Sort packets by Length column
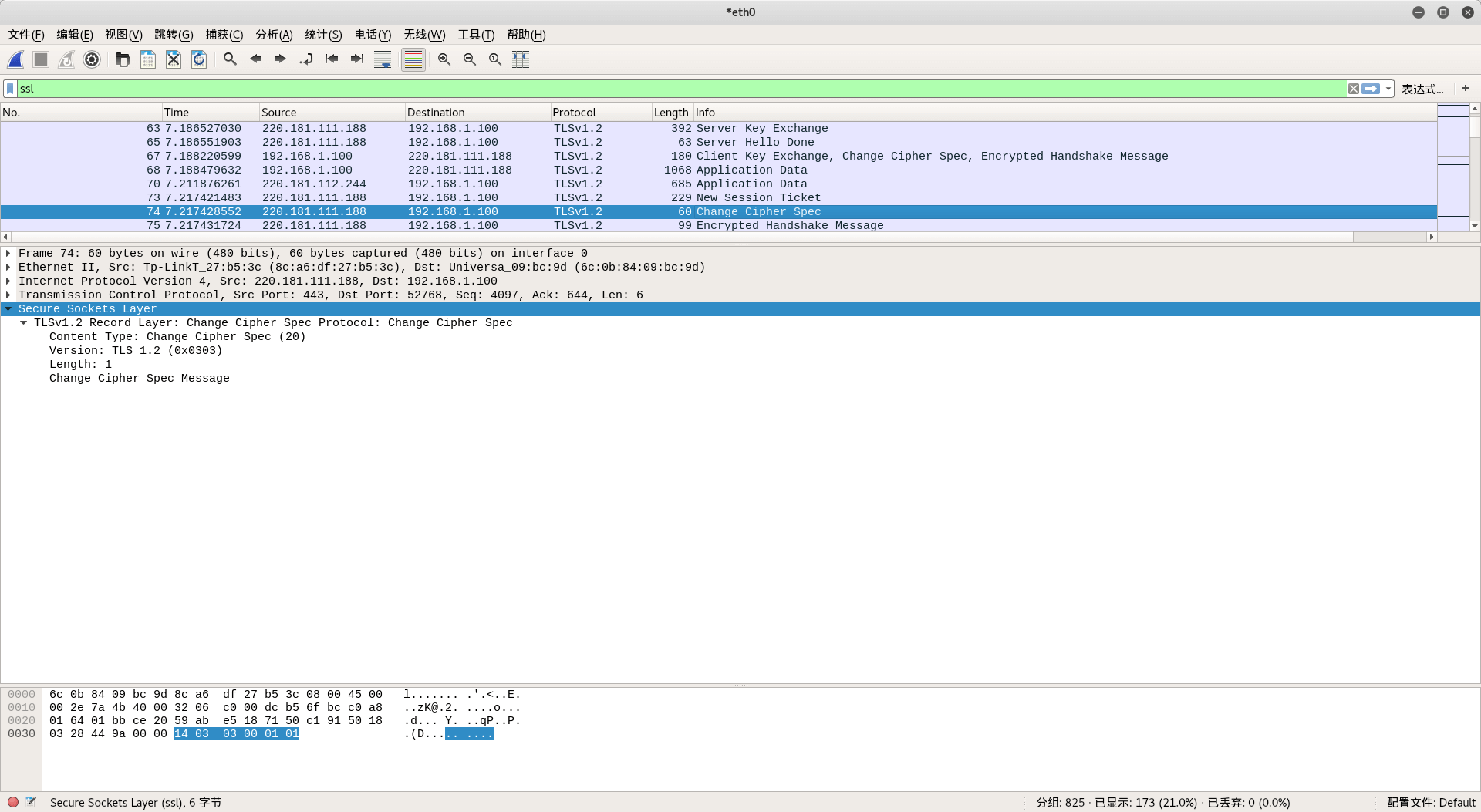The width and height of the screenshot is (1481, 812). click(x=672, y=113)
